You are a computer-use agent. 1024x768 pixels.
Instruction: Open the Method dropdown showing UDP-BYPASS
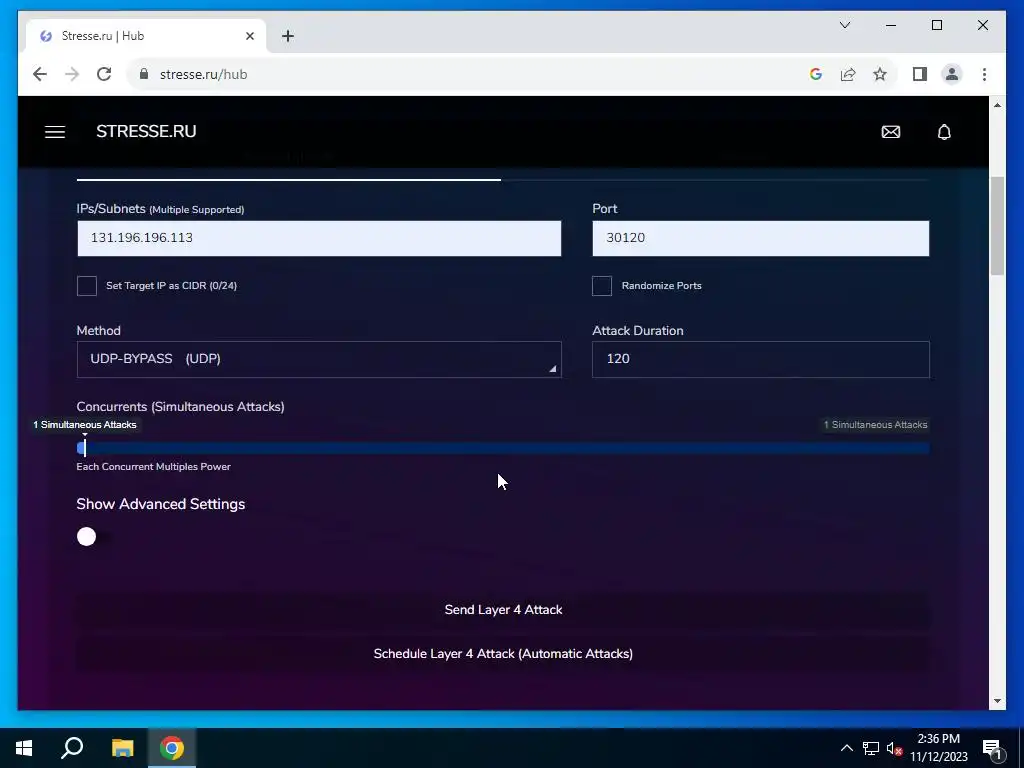[x=319, y=359]
